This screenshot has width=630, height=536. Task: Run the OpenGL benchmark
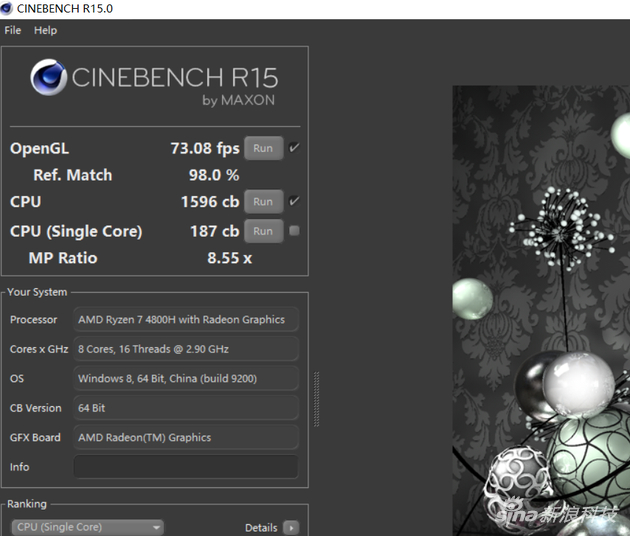(x=263, y=148)
